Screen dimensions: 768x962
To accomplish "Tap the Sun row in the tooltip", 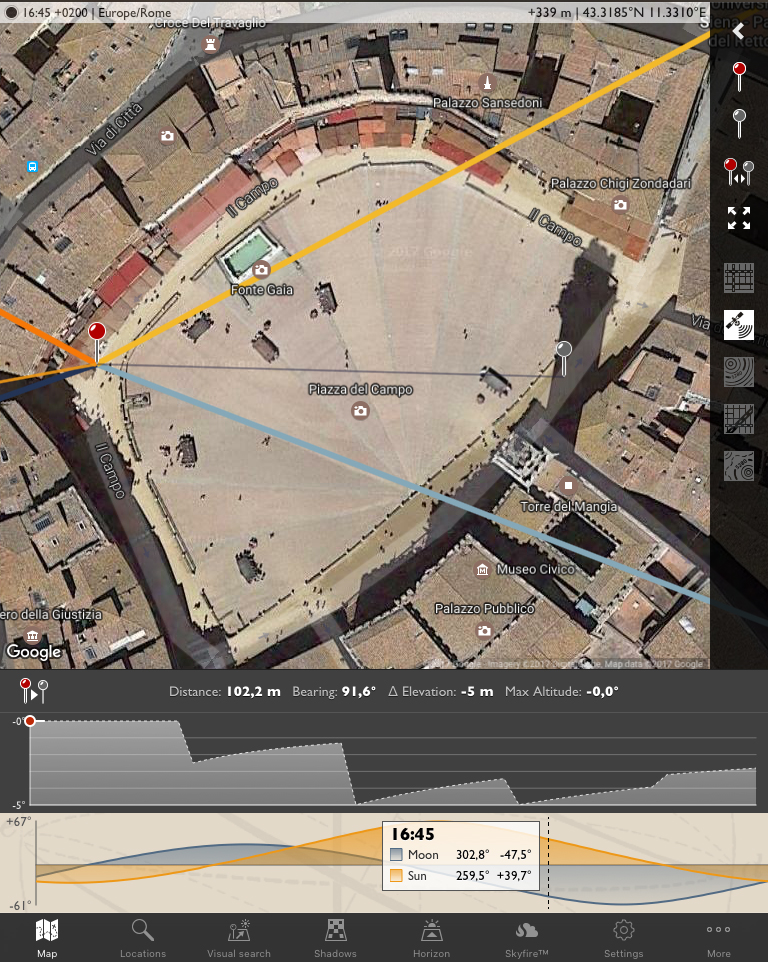I will 461,875.
